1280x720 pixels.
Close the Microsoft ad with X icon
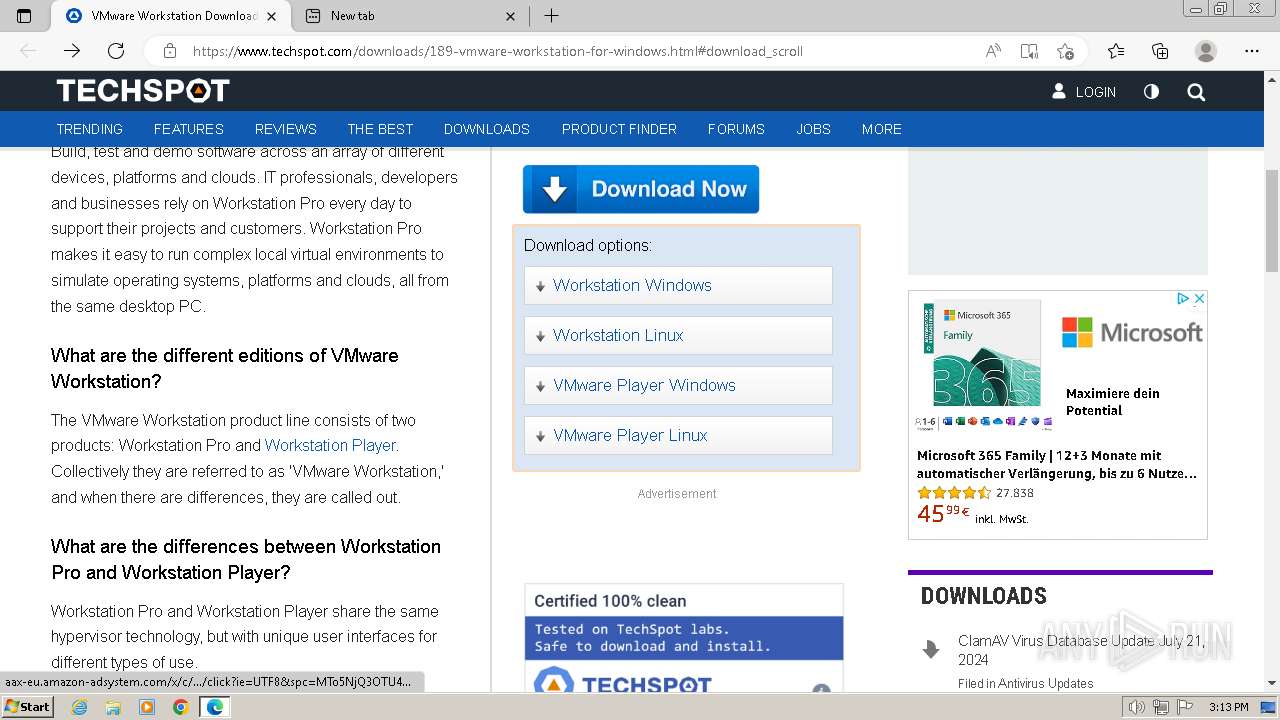1199,298
